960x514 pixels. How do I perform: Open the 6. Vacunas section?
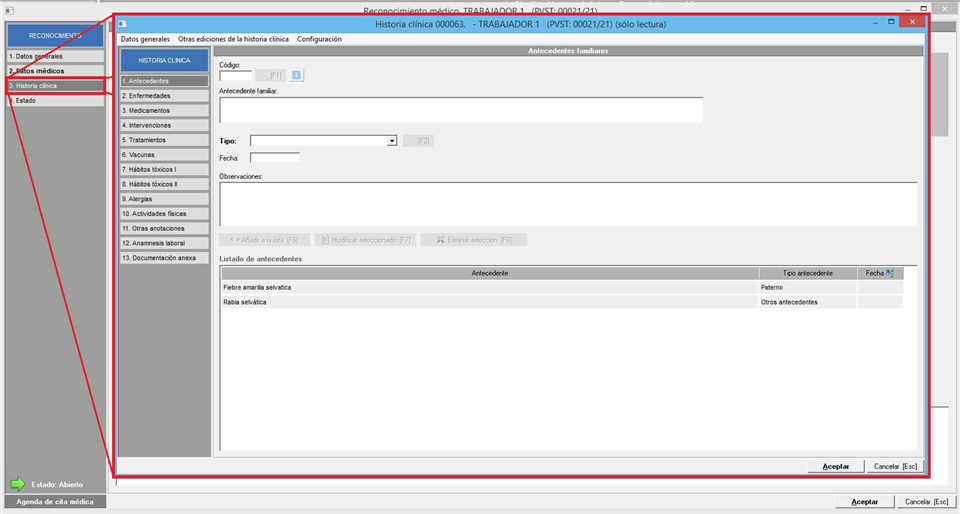click(164, 154)
